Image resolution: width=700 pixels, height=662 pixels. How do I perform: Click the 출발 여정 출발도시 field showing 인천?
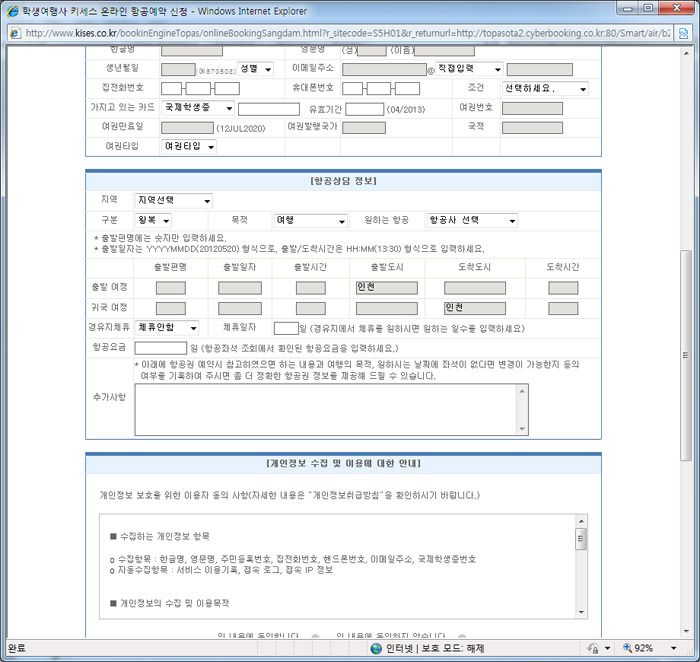387,288
